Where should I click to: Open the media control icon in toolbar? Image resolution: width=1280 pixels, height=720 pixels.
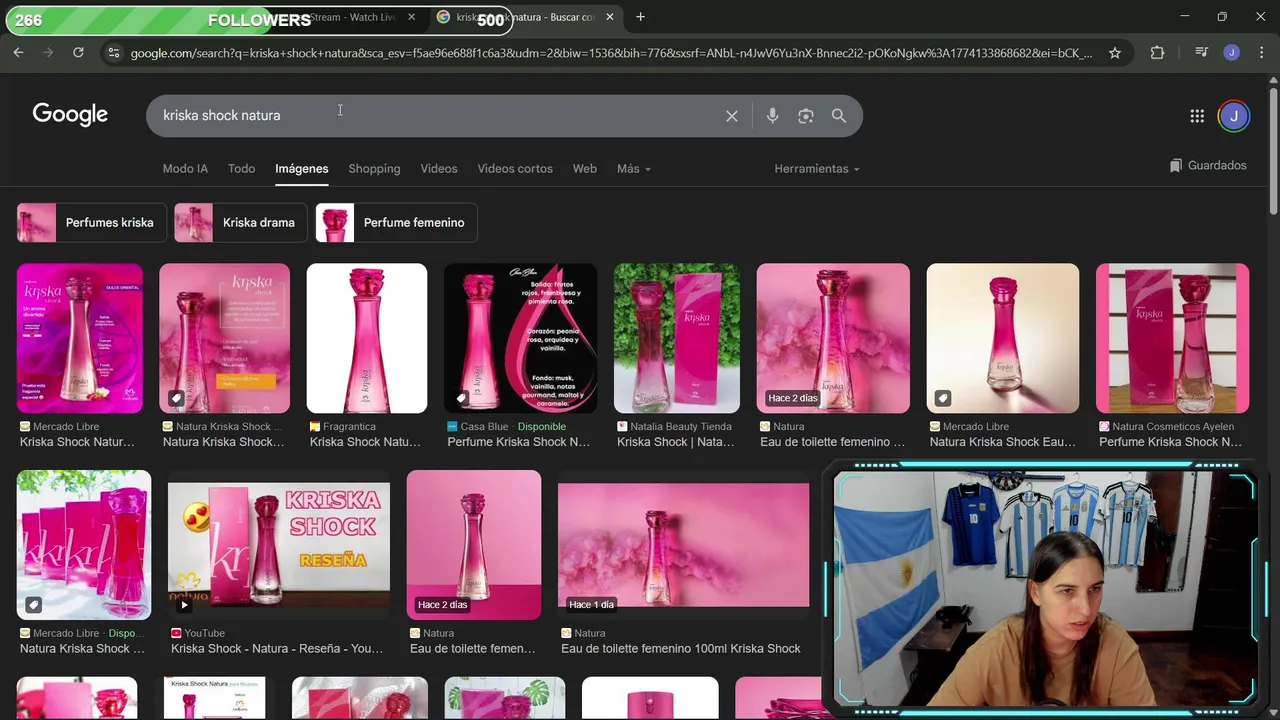(1202, 53)
